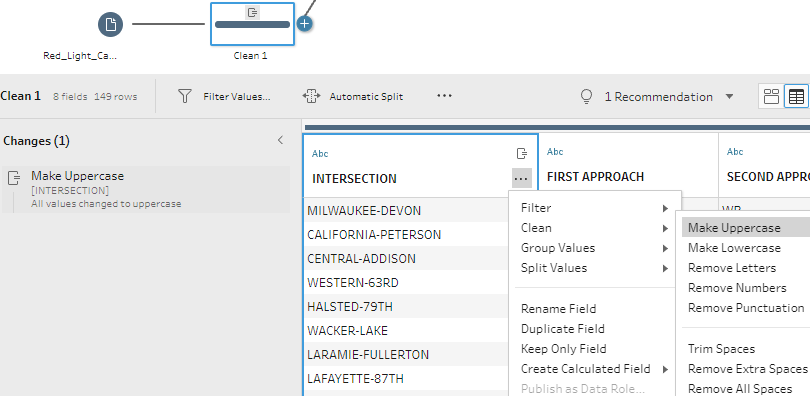Collapse the Changes pane
Screen dimensions: 810x396
281,140
